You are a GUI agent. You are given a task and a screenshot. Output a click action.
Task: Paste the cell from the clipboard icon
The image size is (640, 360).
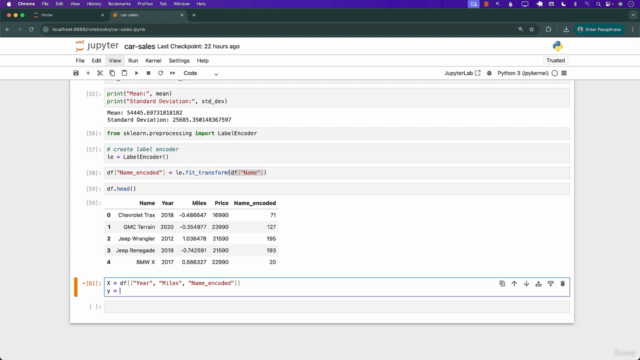[x=124, y=73]
